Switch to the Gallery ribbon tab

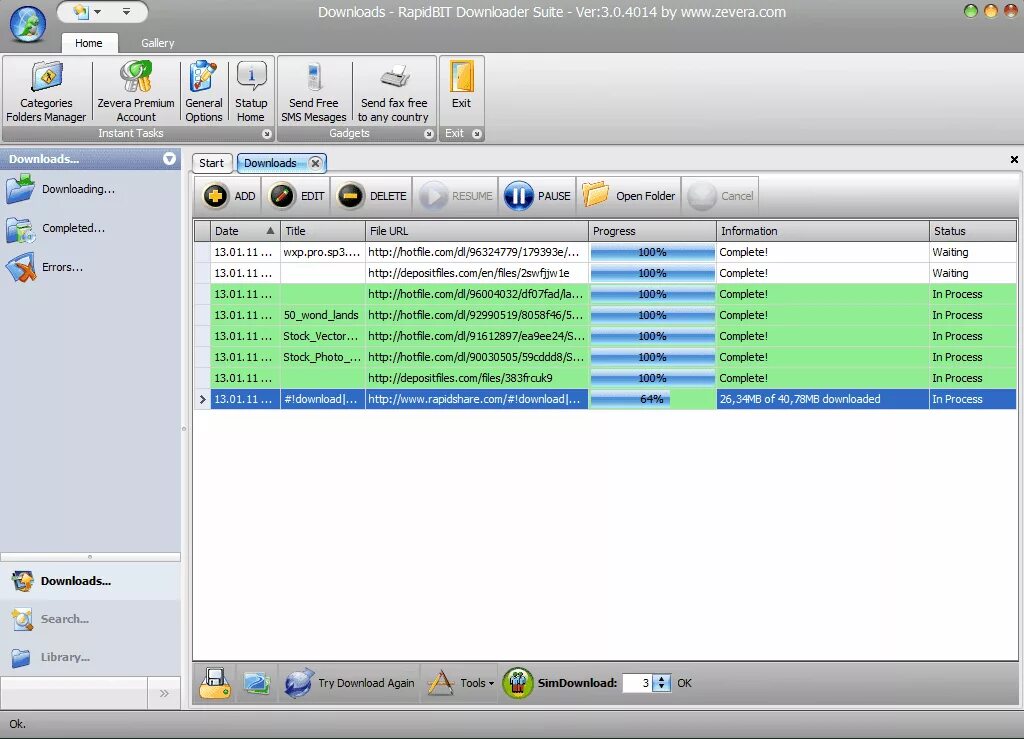(x=157, y=43)
